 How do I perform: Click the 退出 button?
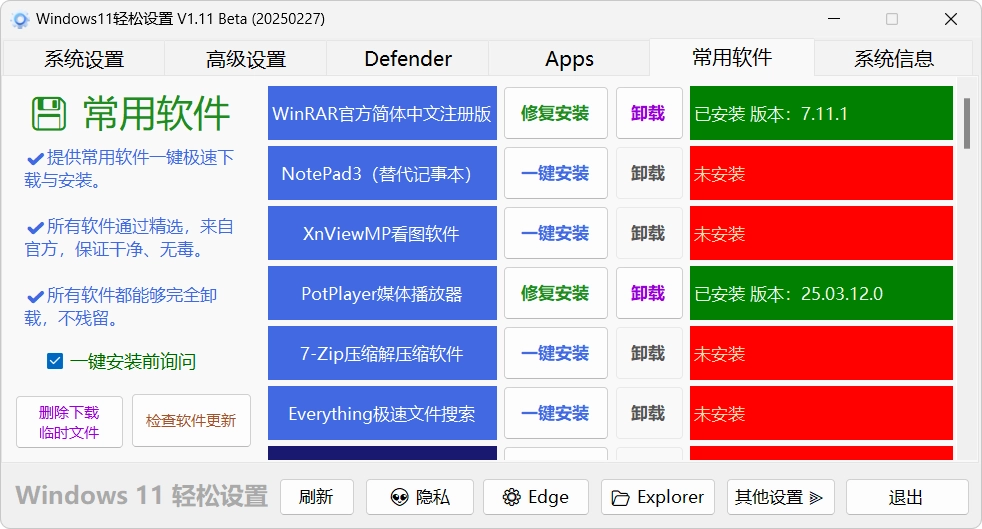pyautogui.click(x=907, y=497)
